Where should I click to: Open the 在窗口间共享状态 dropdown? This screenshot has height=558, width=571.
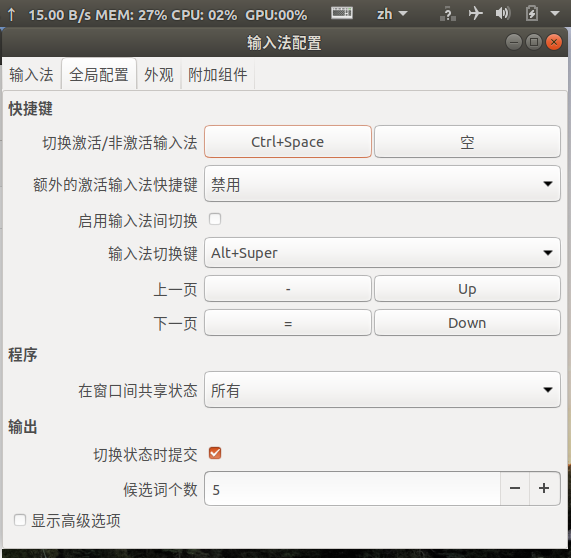pyautogui.click(x=382, y=390)
